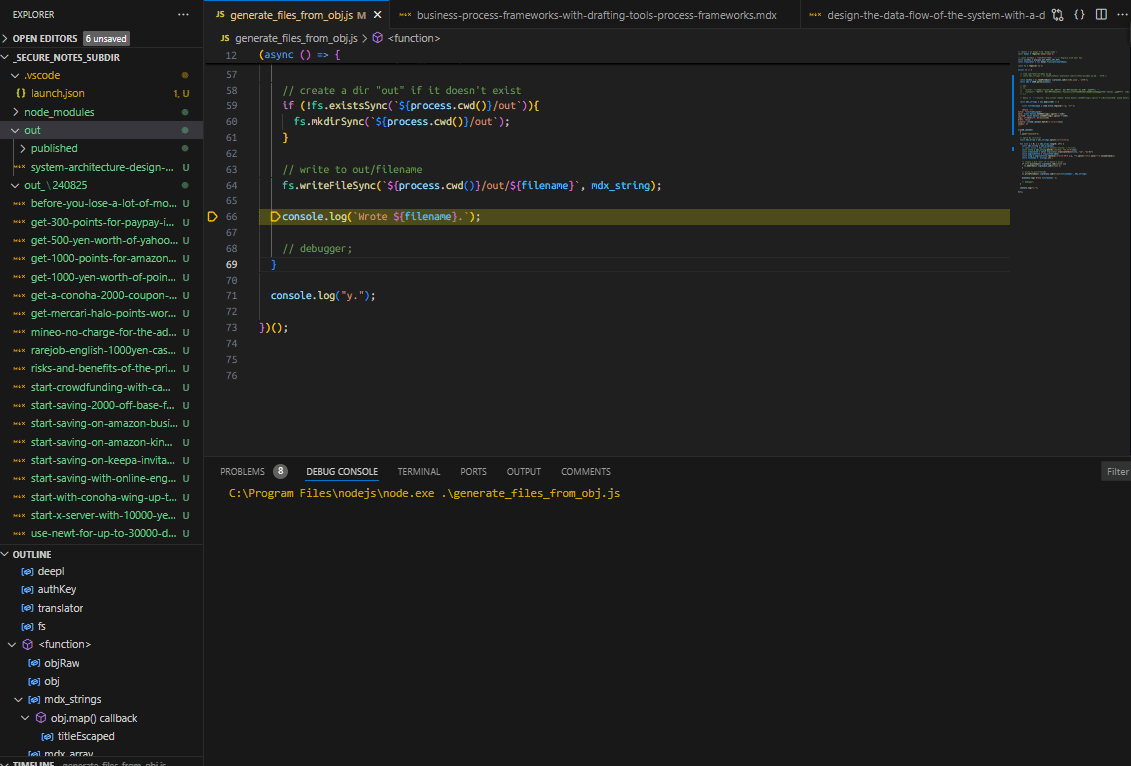Open launch.json in the explorer
Image resolution: width=1131 pixels, height=766 pixels.
coord(57,93)
